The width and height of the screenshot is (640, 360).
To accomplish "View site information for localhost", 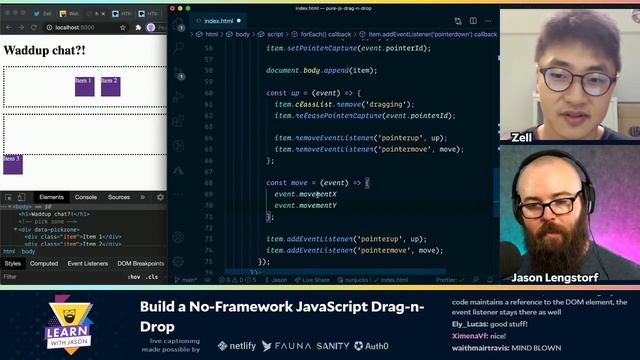I will [49, 27].
